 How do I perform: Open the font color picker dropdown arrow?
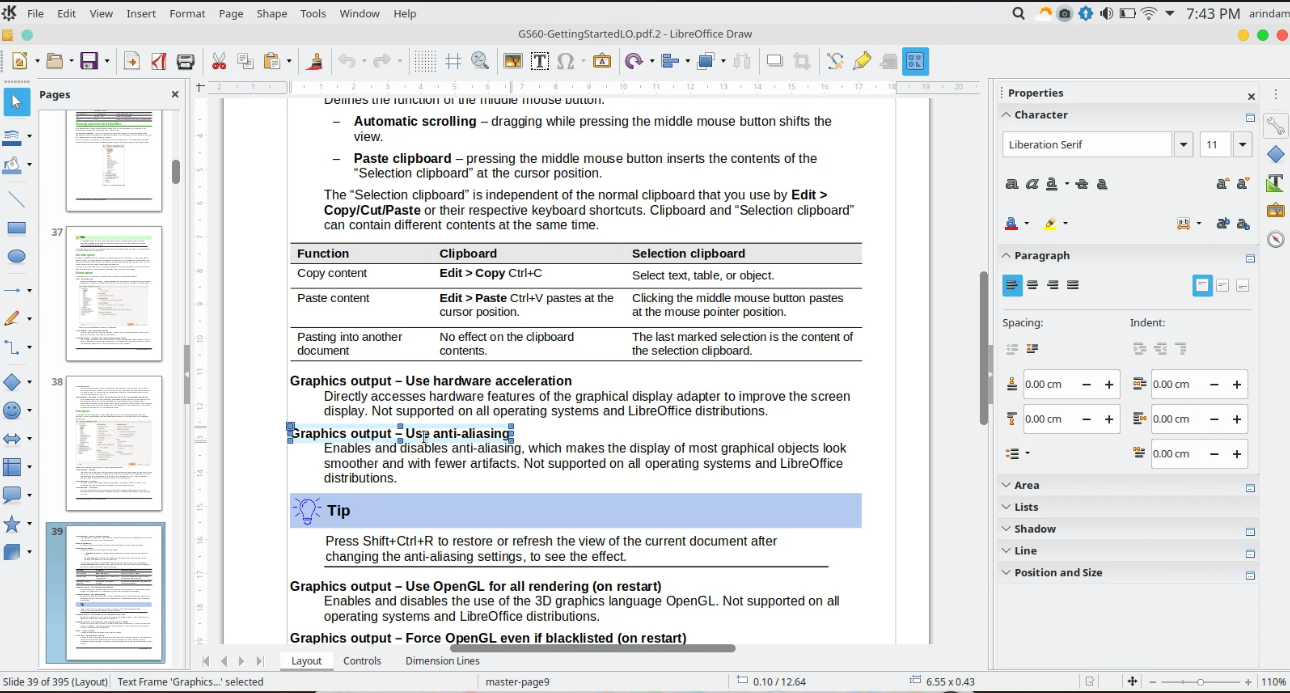point(1027,223)
